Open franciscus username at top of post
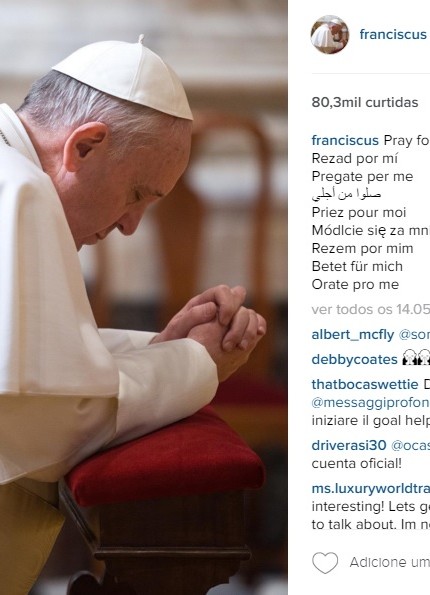Viewport: 430px width, 595px height. coord(393,35)
